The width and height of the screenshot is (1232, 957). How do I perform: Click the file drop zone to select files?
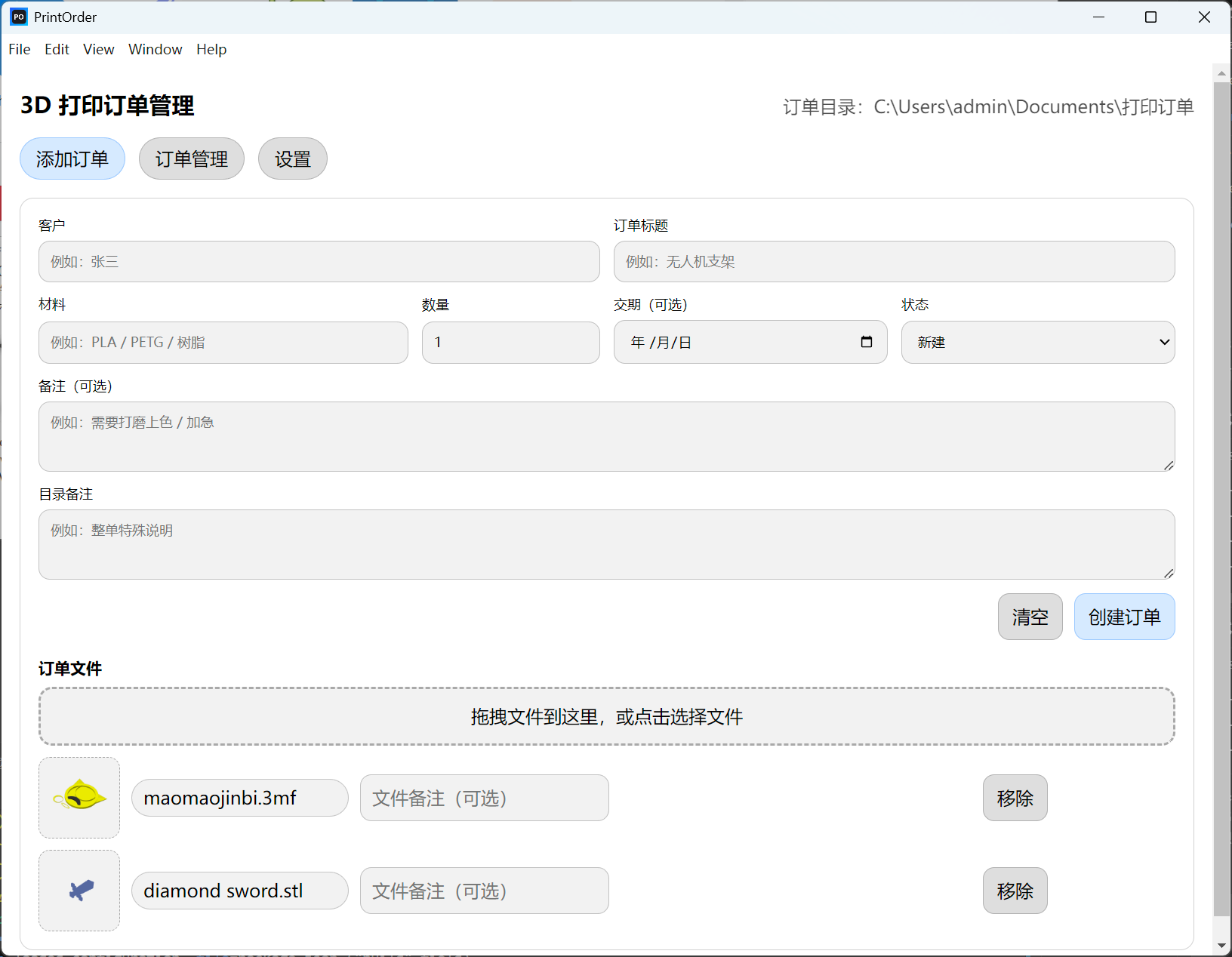click(x=606, y=716)
